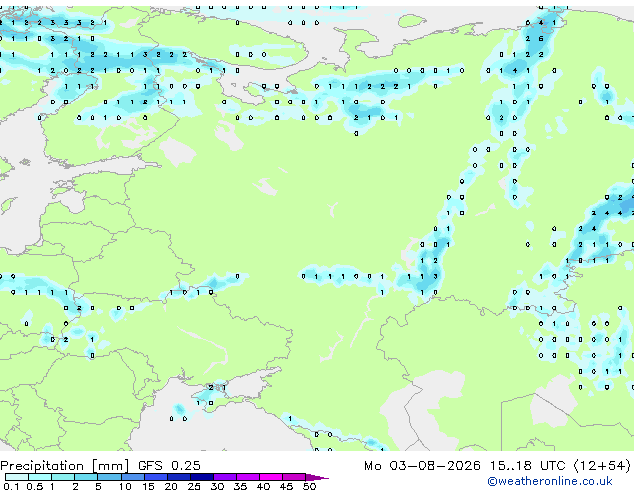The width and height of the screenshot is (634, 490).
Task: Click the 'Precipitation [mm]' title text
Action: coord(65,466)
